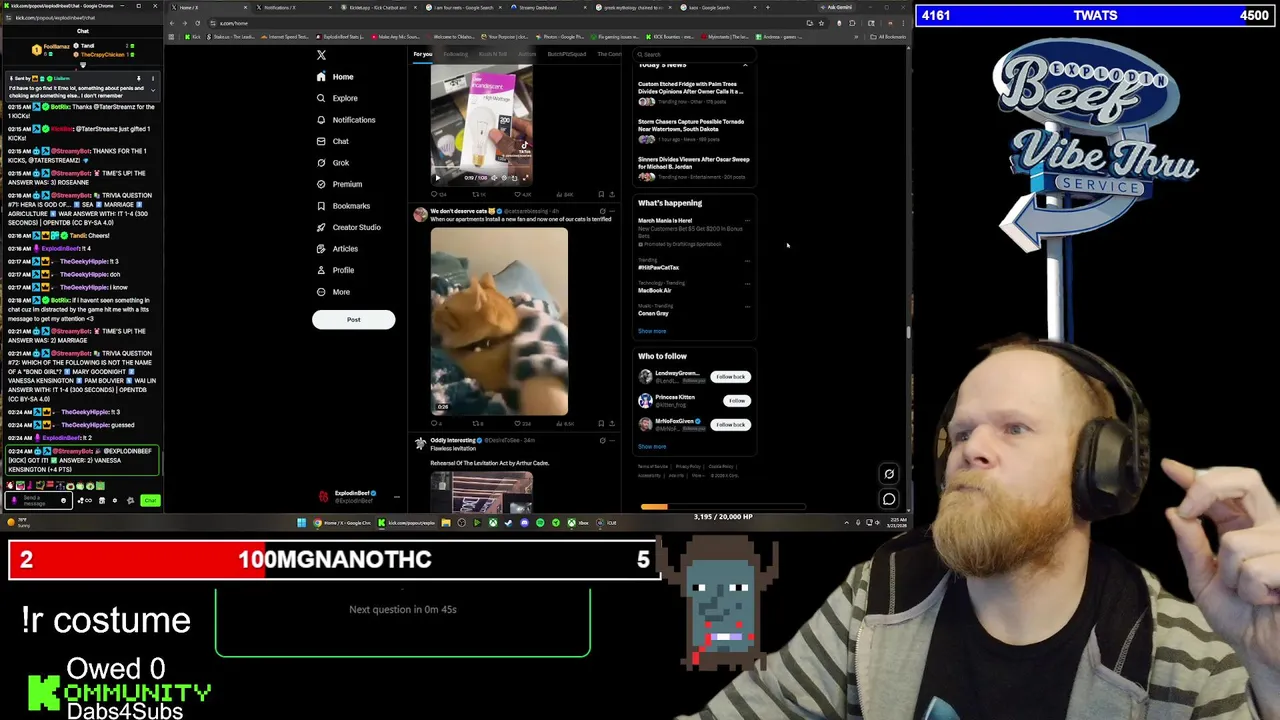
Task: Open Spotify from the taskbar
Action: click(x=540, y=522)
